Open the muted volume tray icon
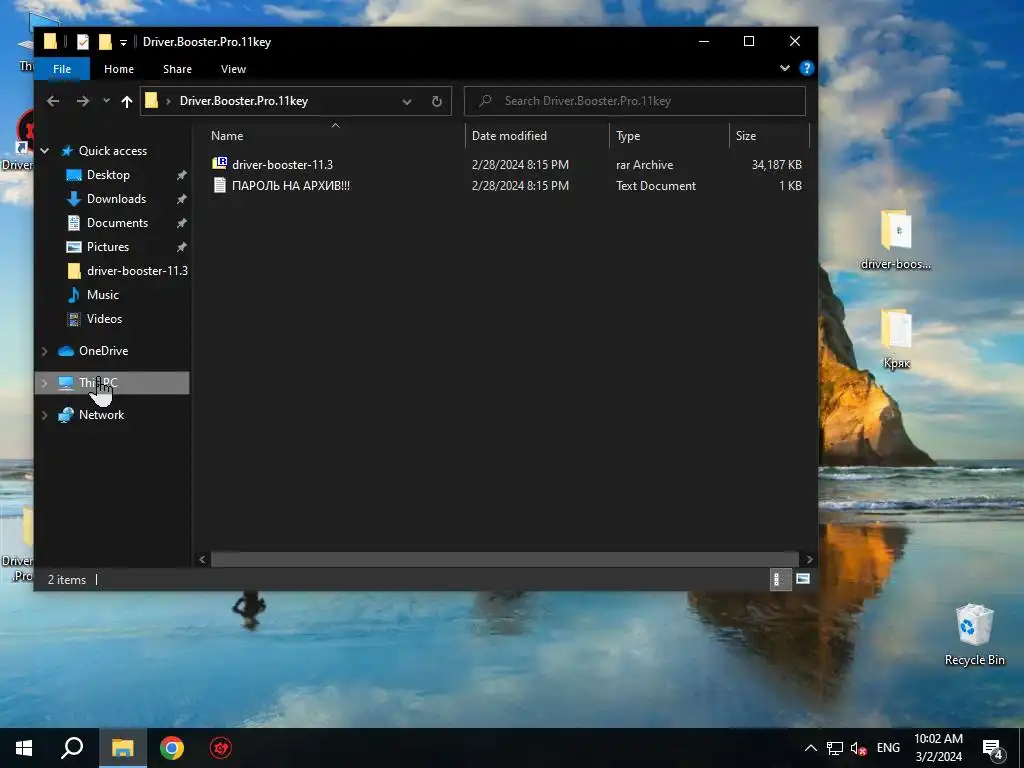Viewport: 1024px width, 768px height. tap(859, 748)
